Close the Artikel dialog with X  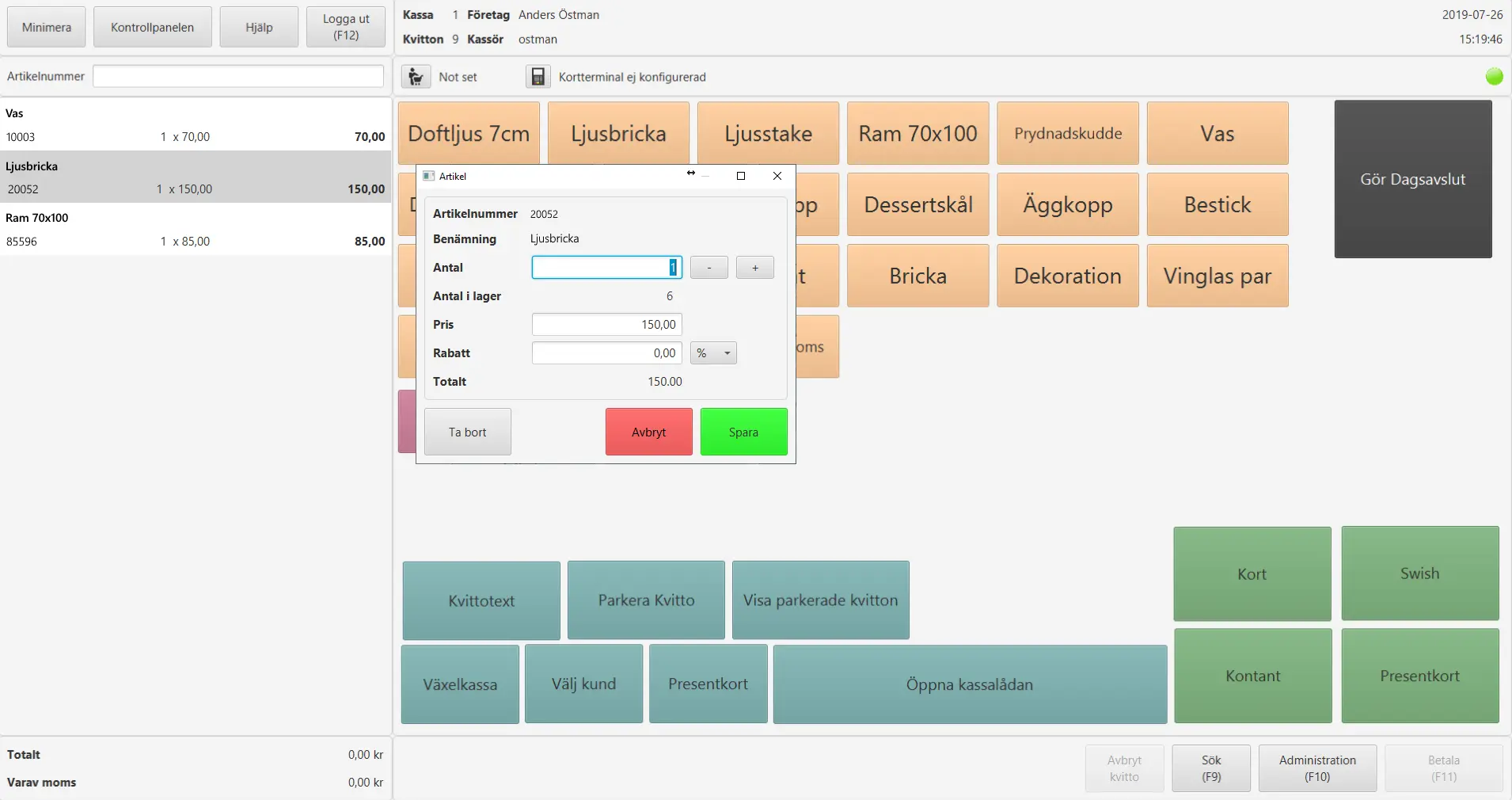777,176
